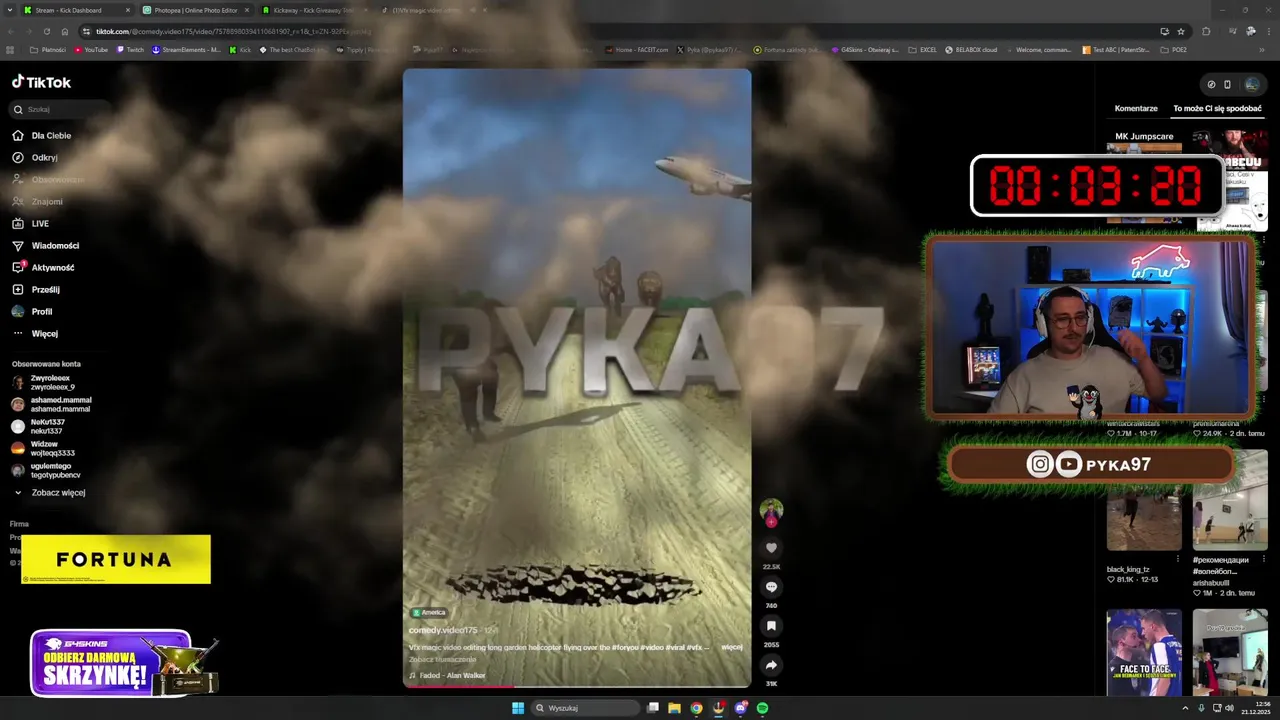Expand Zobacz więcej followed accounts
Screen dimensions: 1280x720
point(58,492)
